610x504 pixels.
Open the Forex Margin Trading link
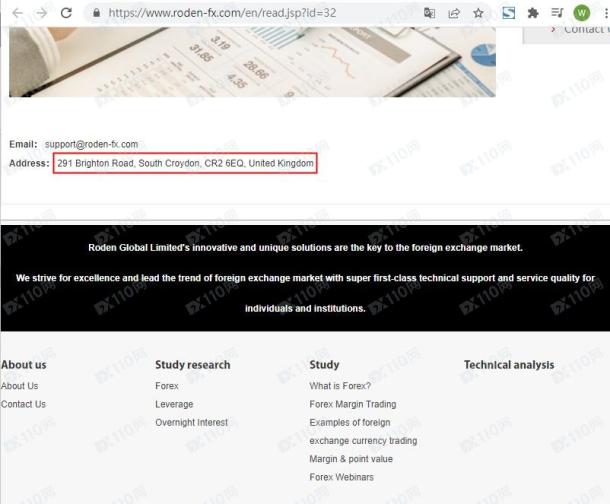click(353, 404)
